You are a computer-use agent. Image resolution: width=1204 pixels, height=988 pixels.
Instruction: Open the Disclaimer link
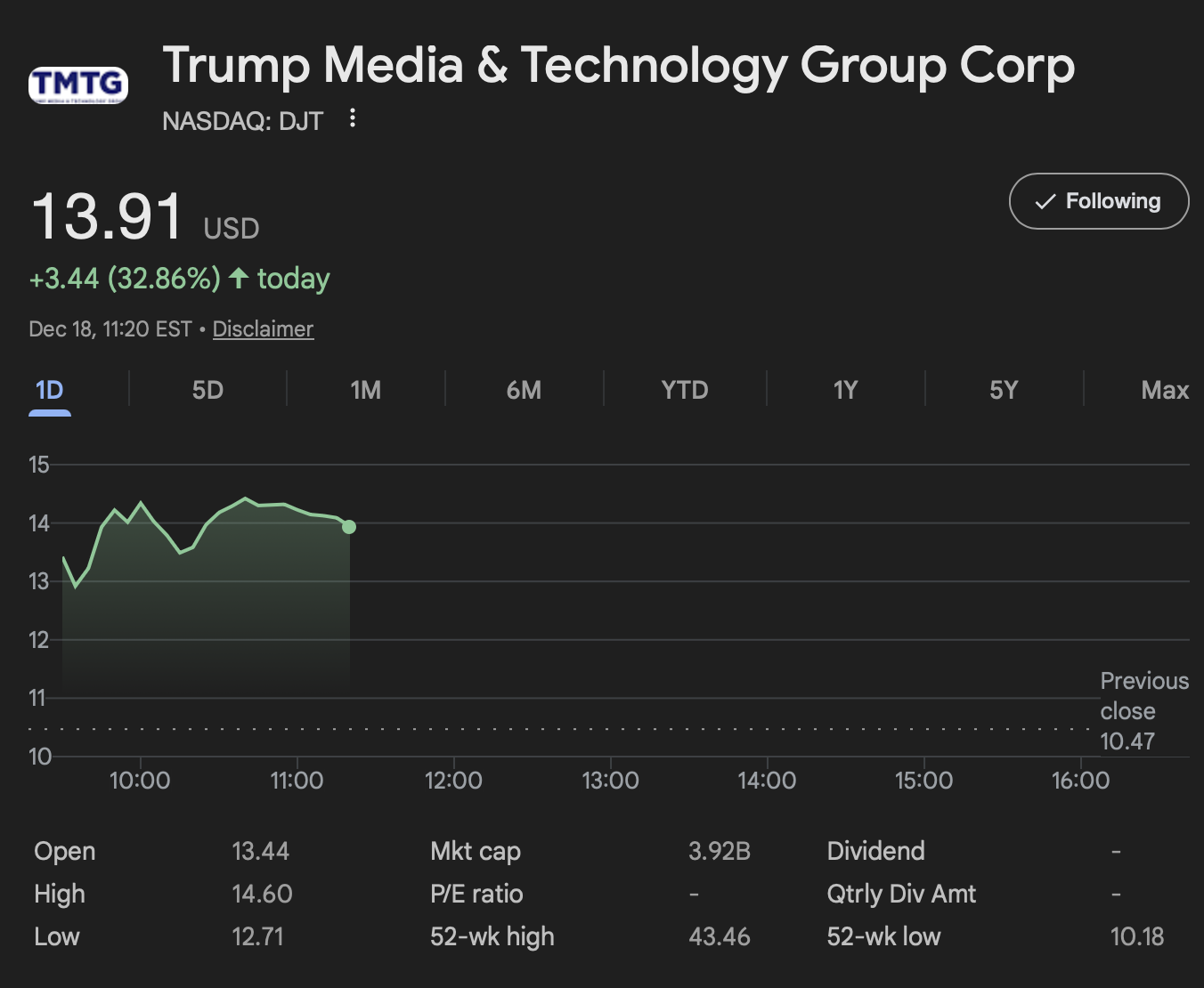point(263,329)
